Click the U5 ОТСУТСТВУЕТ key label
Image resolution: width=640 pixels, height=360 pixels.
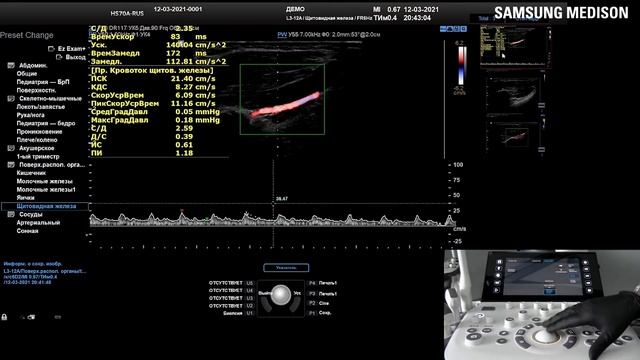231,283
